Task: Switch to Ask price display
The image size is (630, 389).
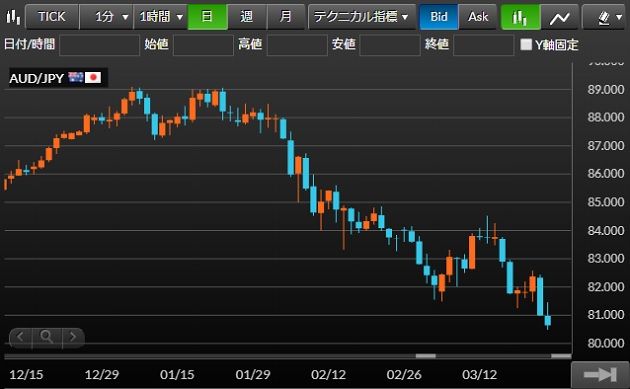Action: point(478,17)
